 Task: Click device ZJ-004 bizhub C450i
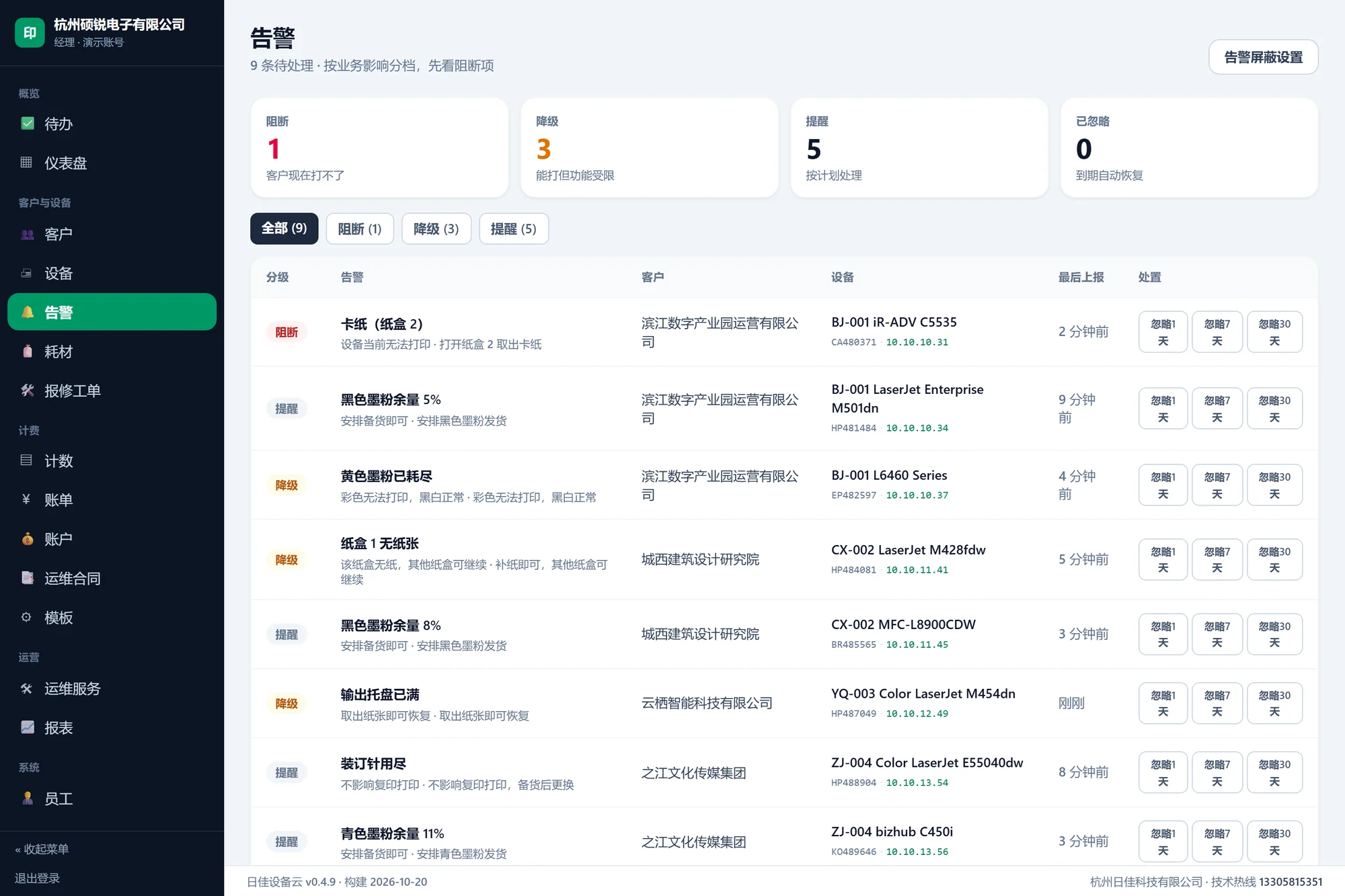tap(892, 831)
